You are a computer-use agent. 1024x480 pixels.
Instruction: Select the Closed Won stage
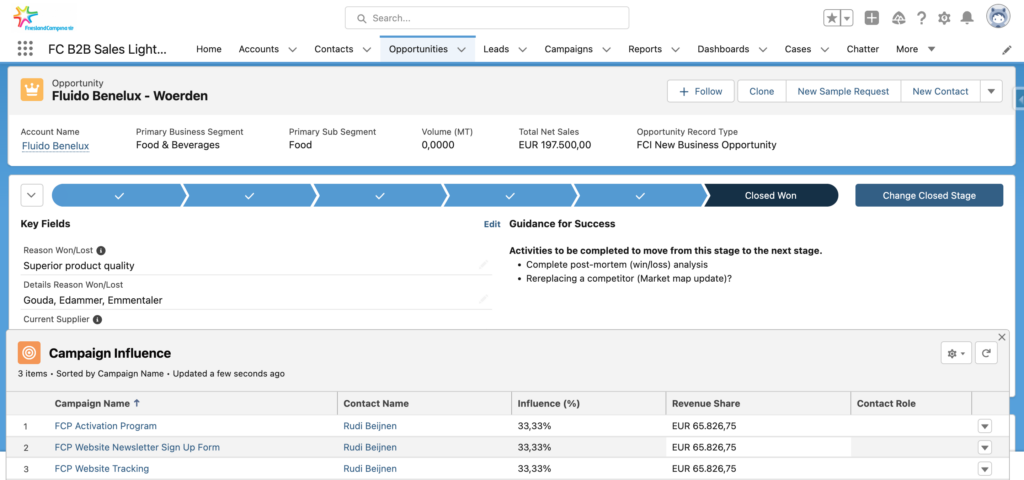click(771, 195)
